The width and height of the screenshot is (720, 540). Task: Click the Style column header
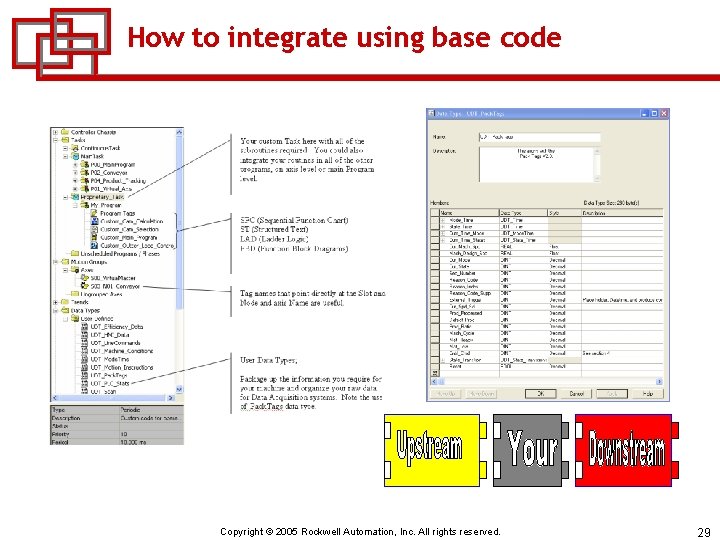[565, 213]
